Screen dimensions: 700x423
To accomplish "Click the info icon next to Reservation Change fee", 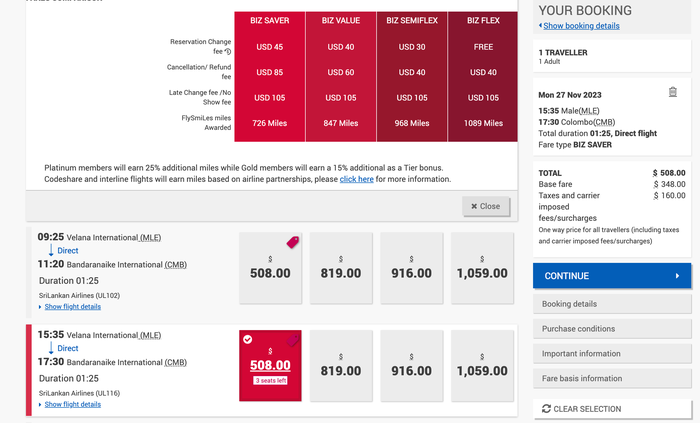I will pyautogui.click(x=228, y=52).
